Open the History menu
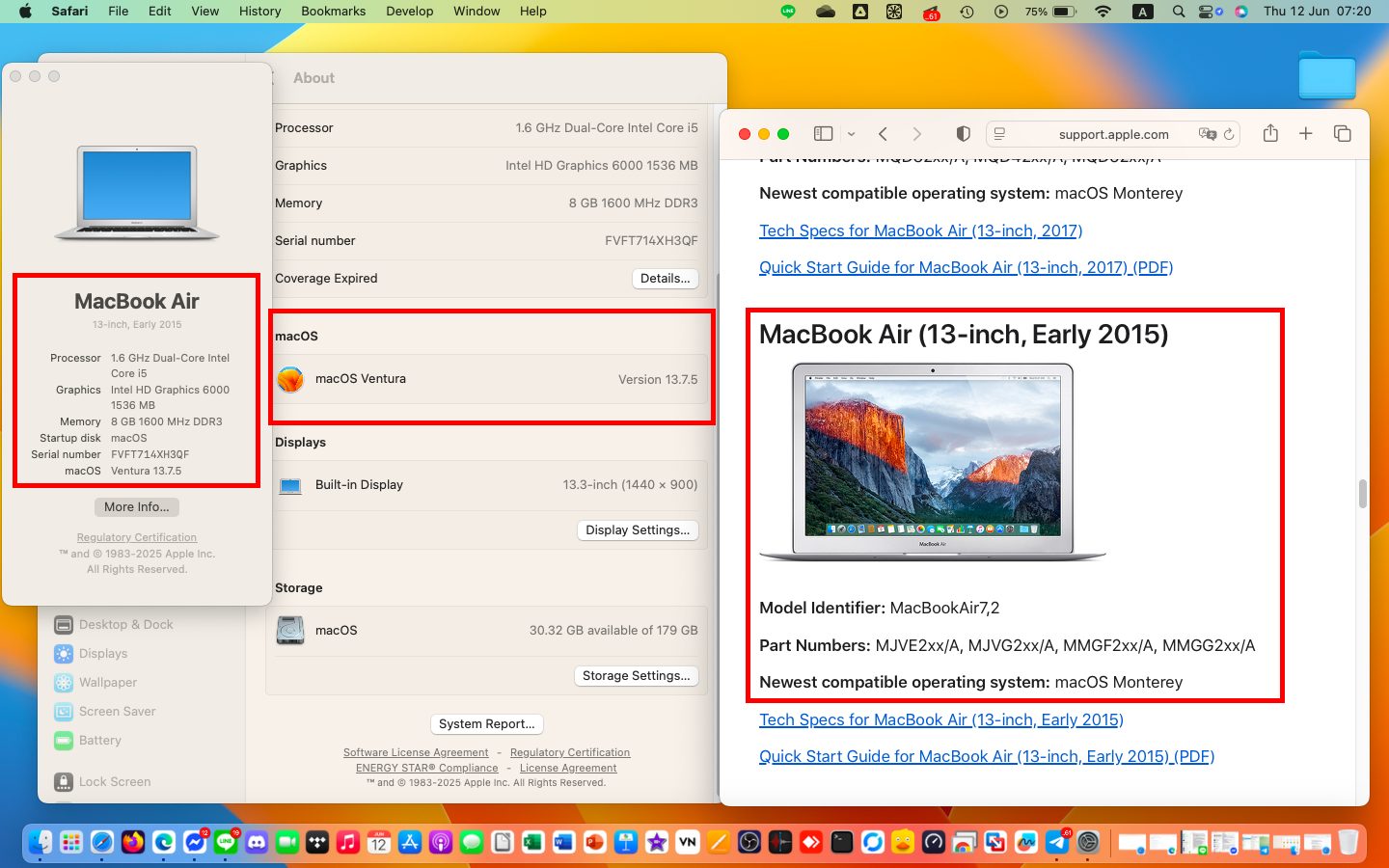 pos(259,11)
